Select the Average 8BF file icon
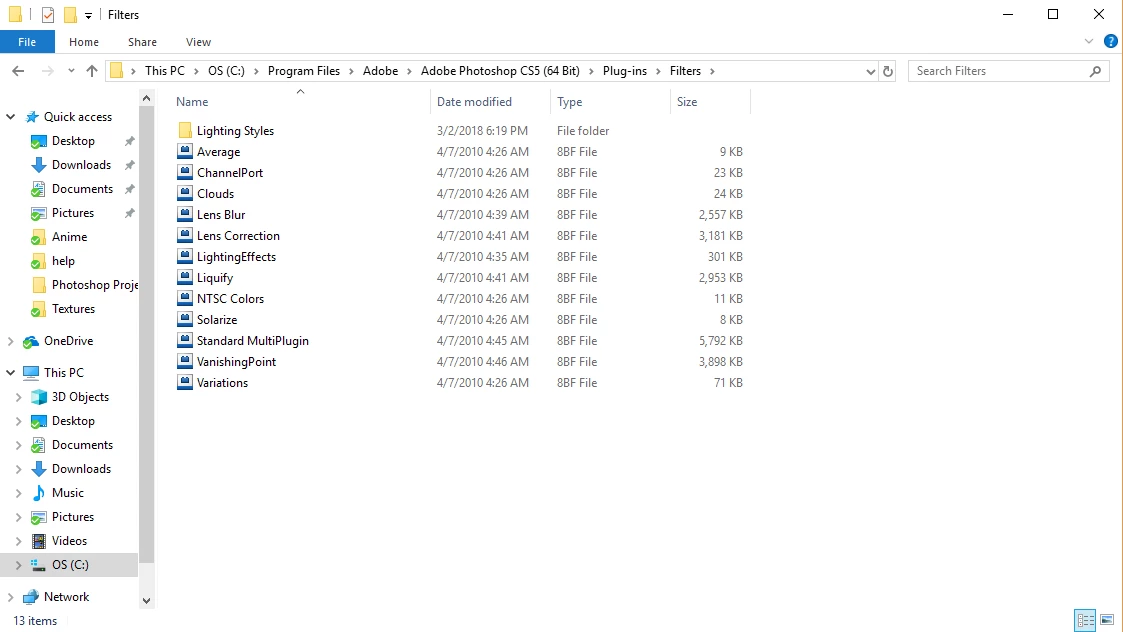The width and height of the screenshot is (1123, 632). (185, 151)
